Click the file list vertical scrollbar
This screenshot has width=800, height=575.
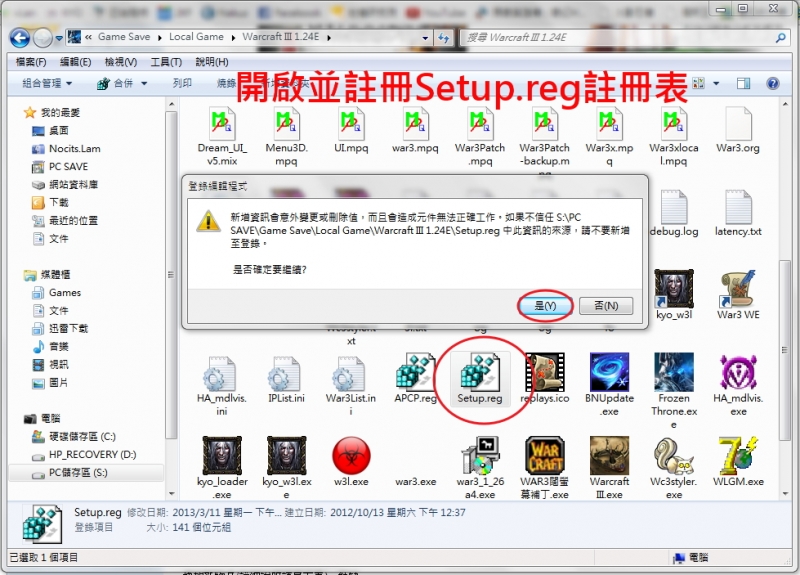[786, 349]
